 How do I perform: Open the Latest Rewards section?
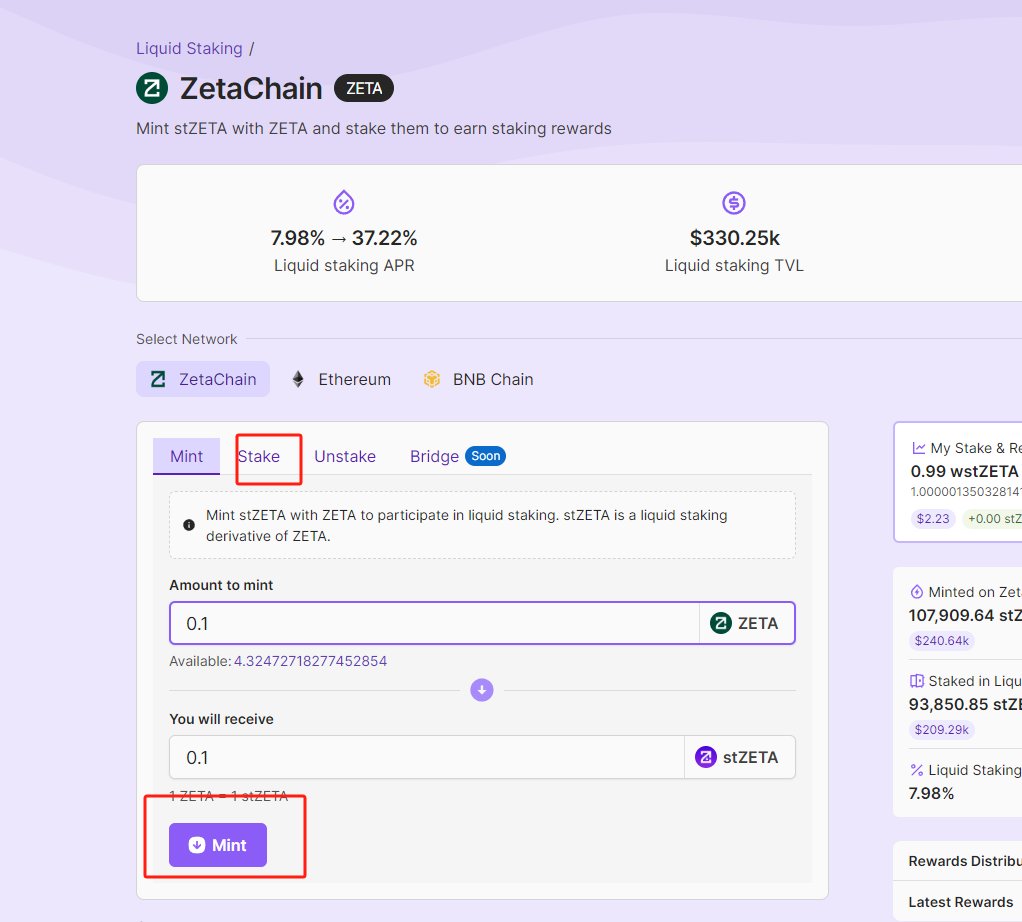coord(957,902)
